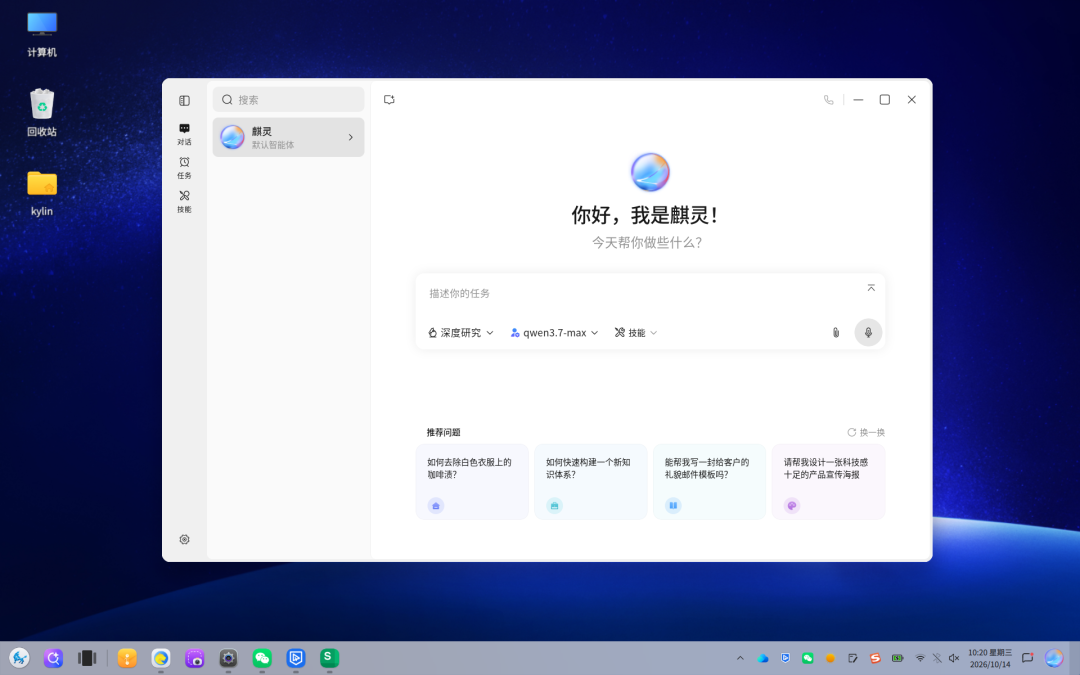Click the 搜索 search field
This screenshot has width=1080, height=675.
(x=288, y=100)
